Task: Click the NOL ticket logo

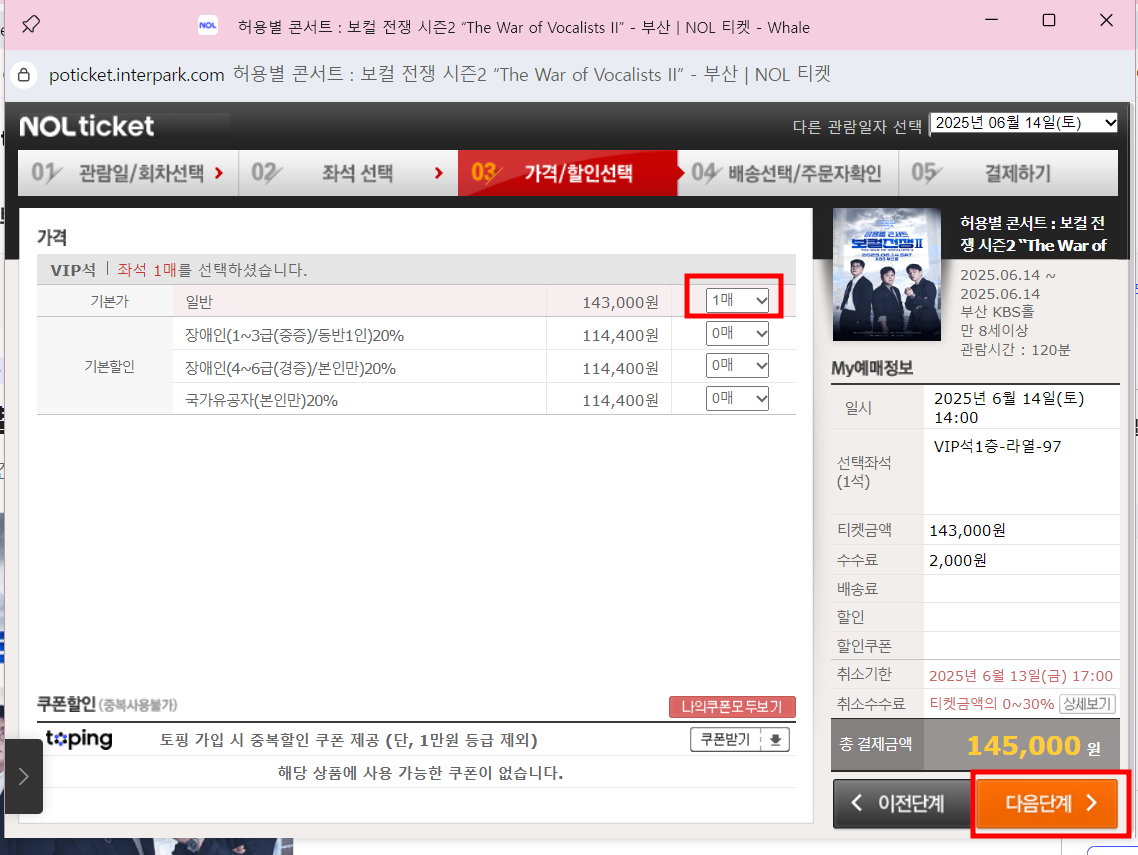Action: [x=86, y=126]
